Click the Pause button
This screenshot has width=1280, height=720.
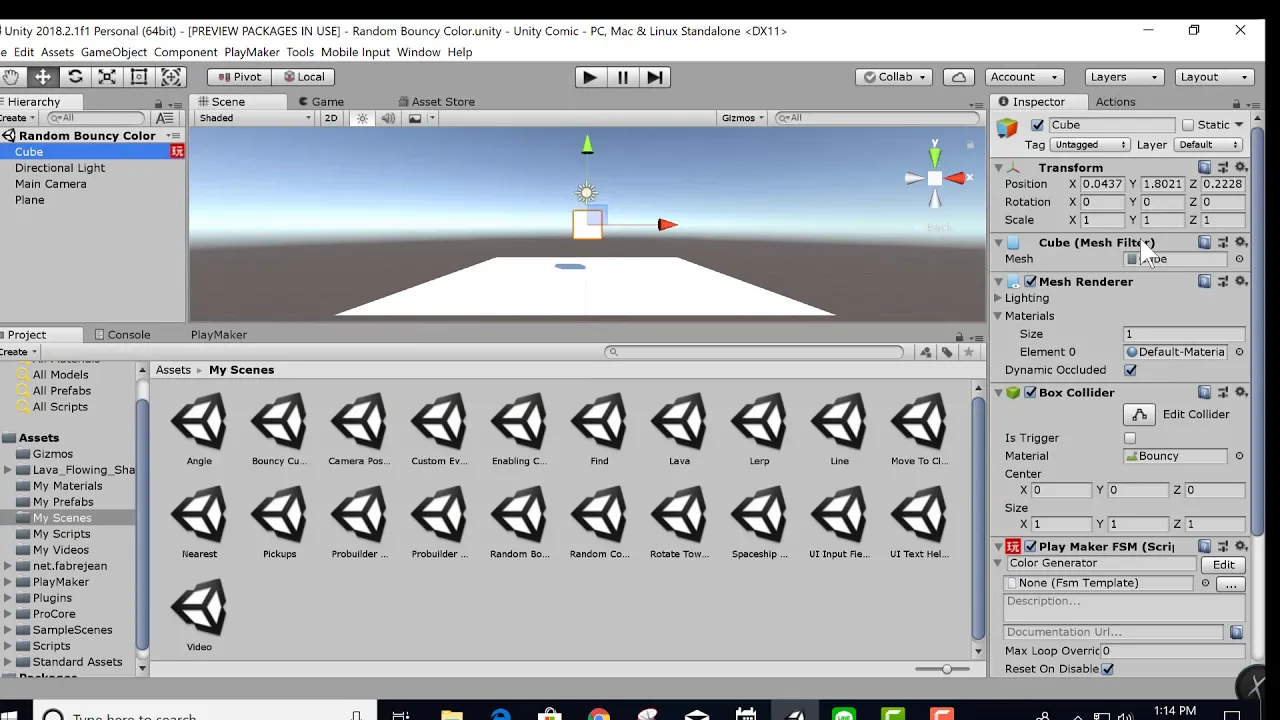point(622,77)
